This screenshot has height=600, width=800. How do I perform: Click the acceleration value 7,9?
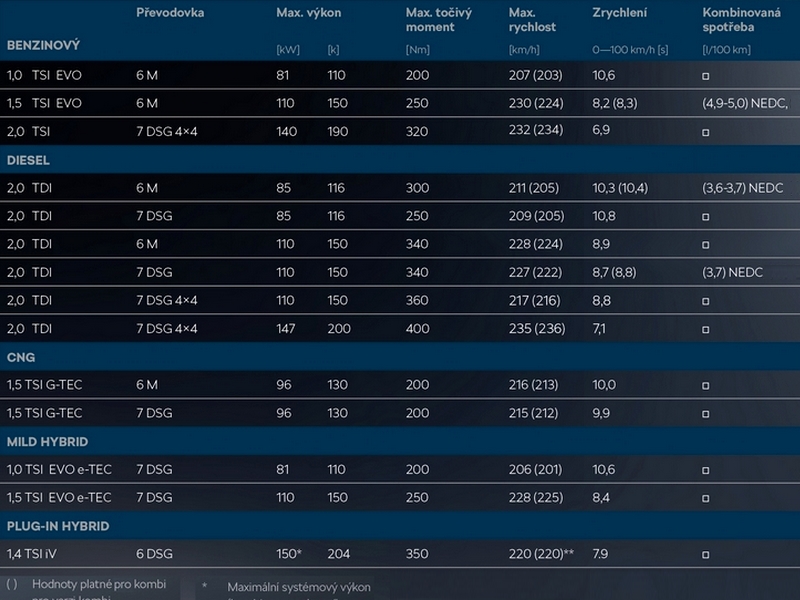(x=601, y=554)
